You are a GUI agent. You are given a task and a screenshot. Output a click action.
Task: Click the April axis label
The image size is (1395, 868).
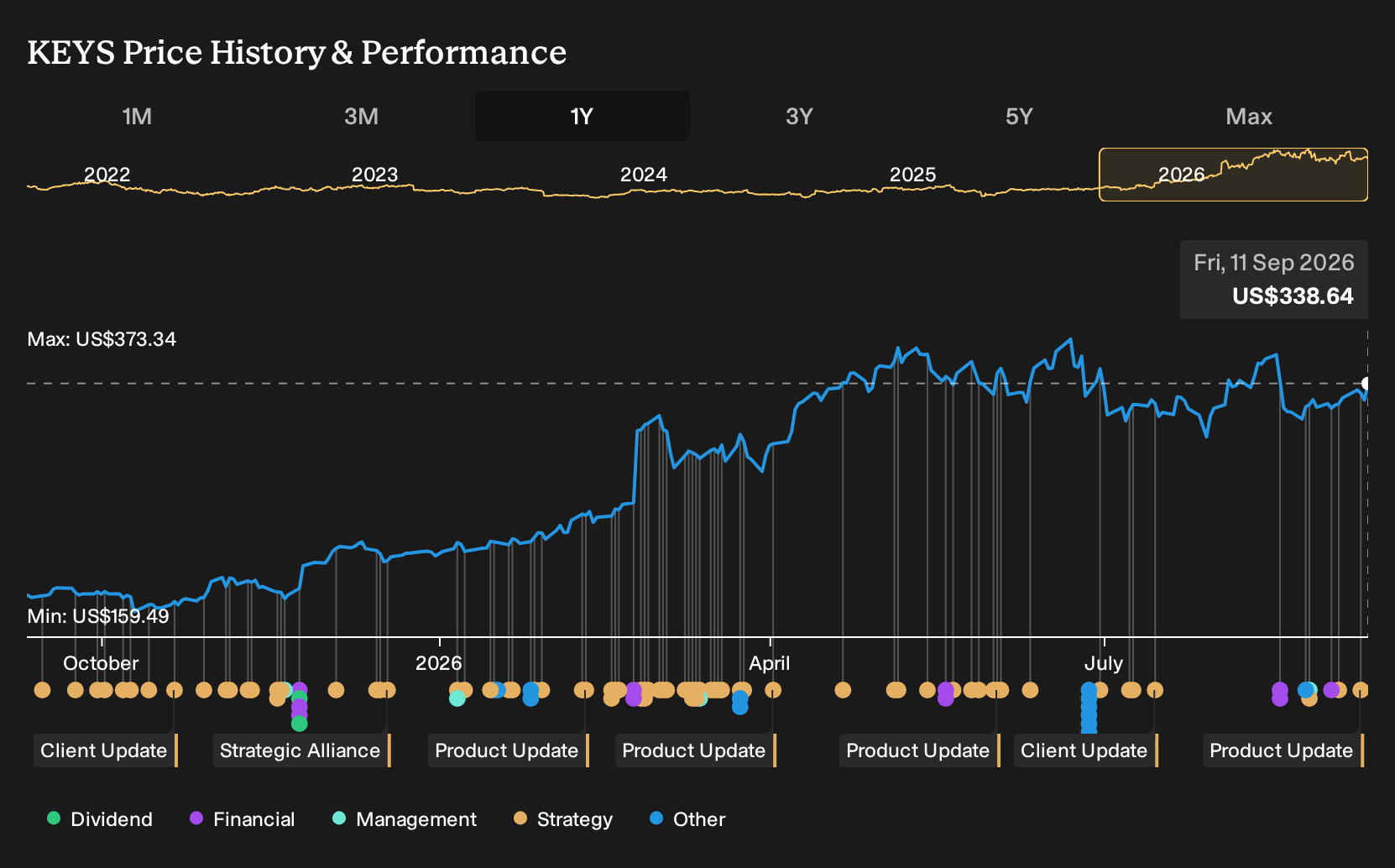point(770,663)
